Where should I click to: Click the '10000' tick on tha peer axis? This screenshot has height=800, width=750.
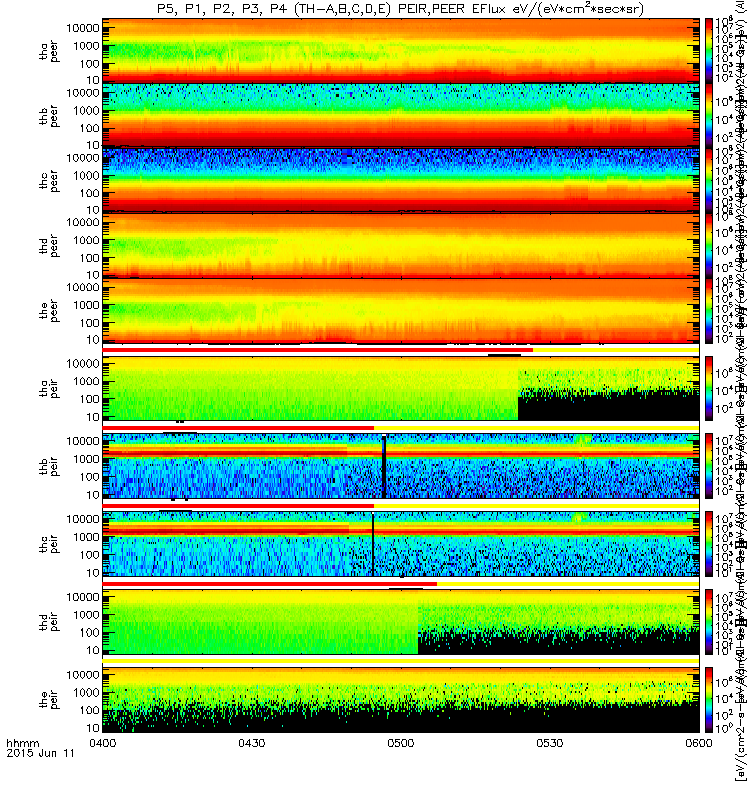(83, 28)
